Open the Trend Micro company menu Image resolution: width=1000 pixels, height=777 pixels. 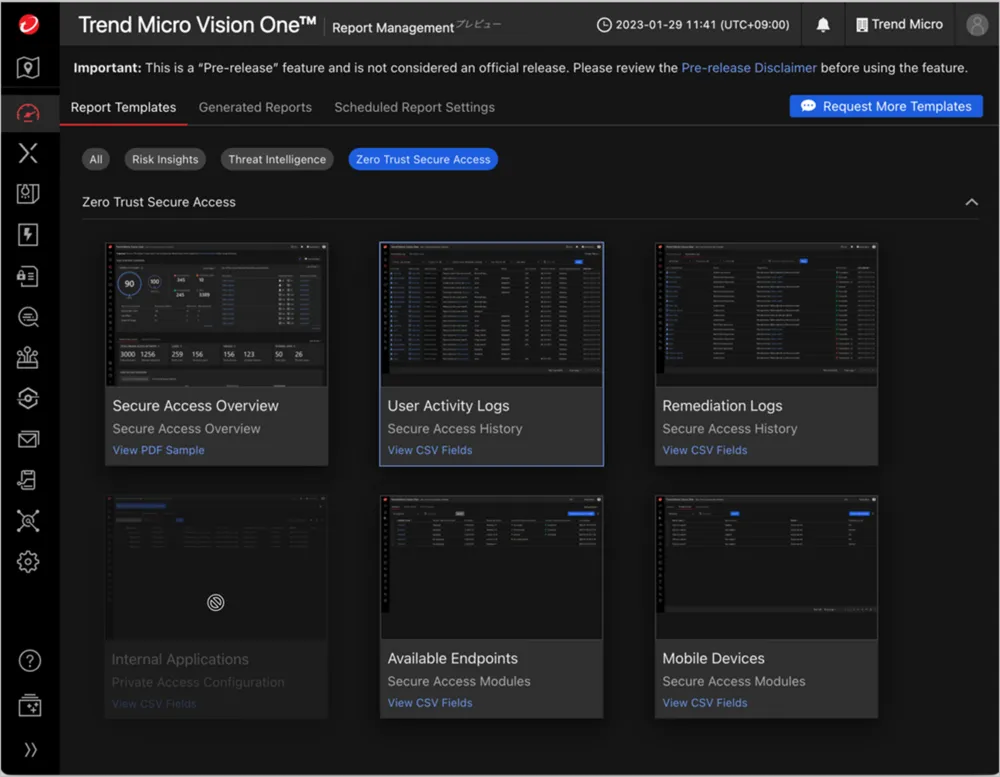coord(898,25)
